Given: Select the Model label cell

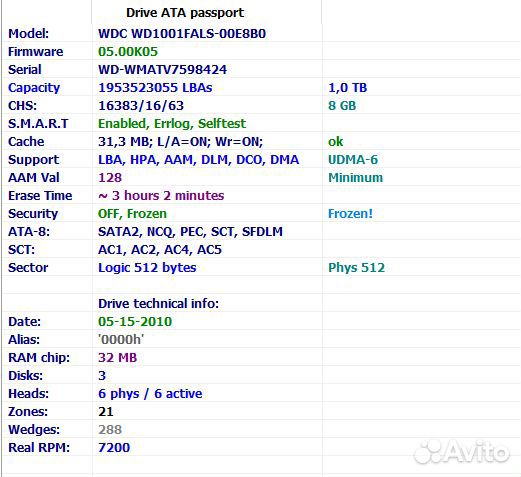Looking at the screenshot, I should [29, 34].
